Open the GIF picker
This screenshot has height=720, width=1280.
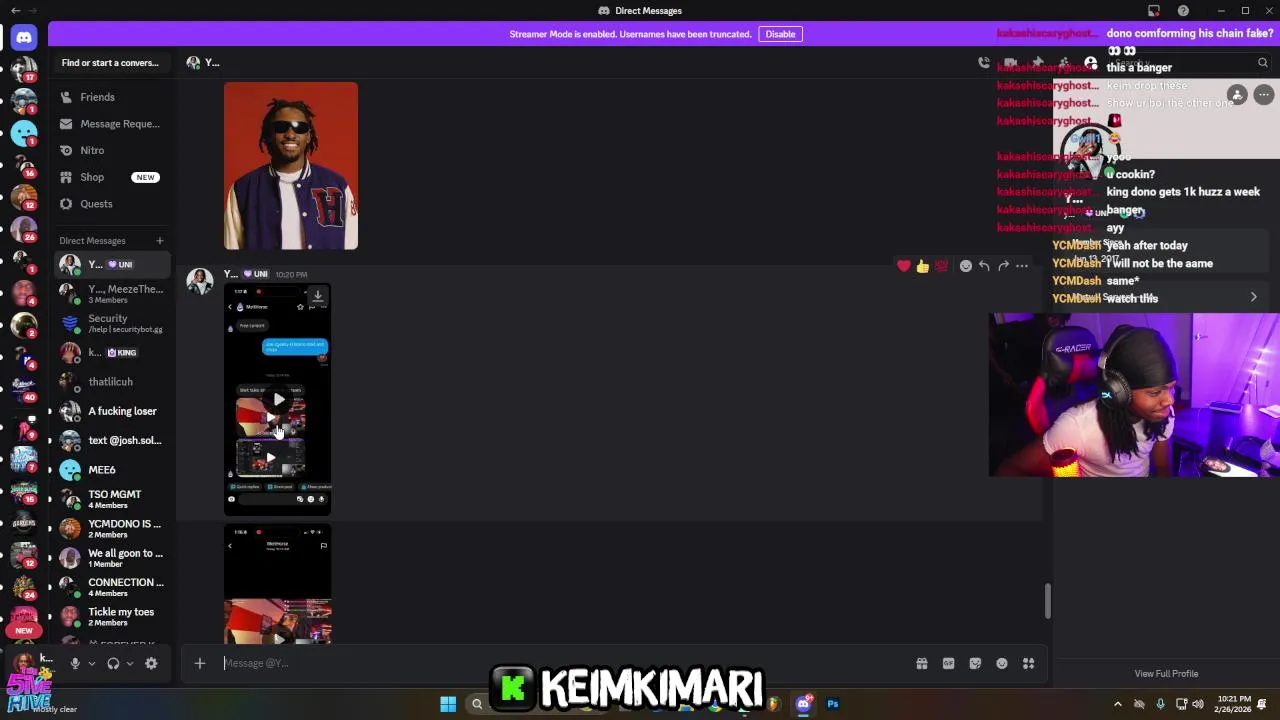[948, 663]
